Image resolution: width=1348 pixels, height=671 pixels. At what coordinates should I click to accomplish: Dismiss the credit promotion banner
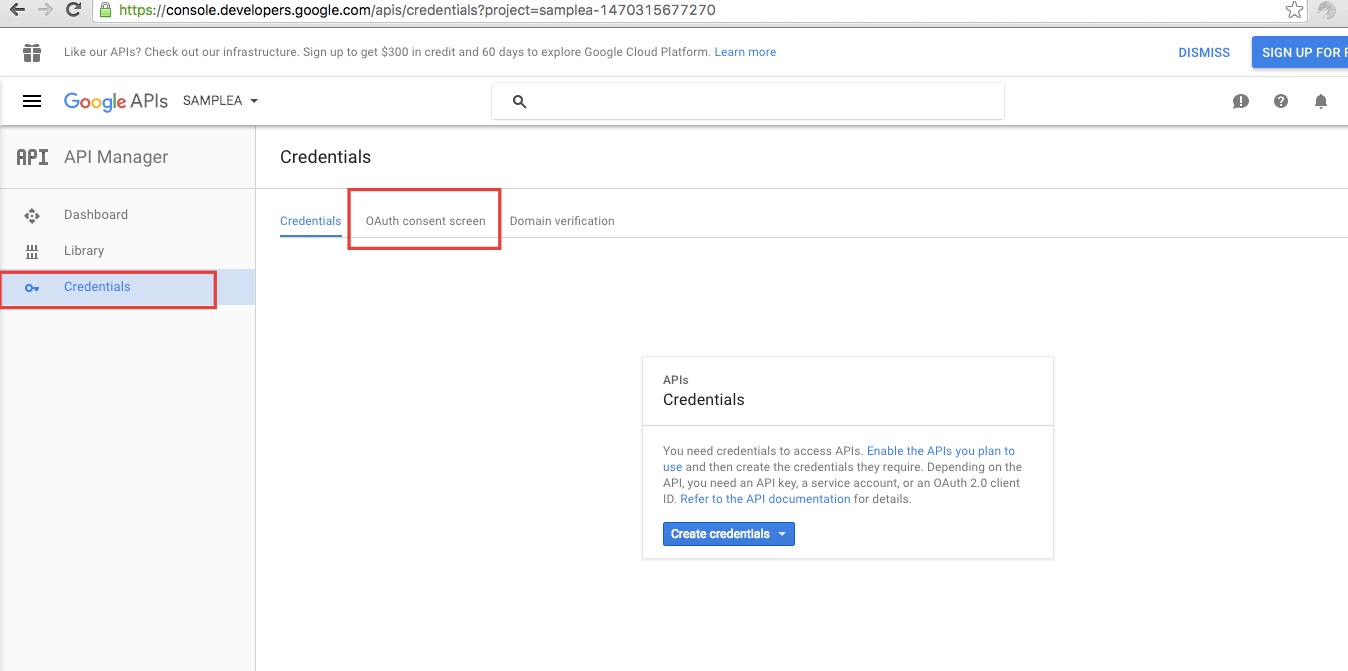click(x=1203, y=52)
